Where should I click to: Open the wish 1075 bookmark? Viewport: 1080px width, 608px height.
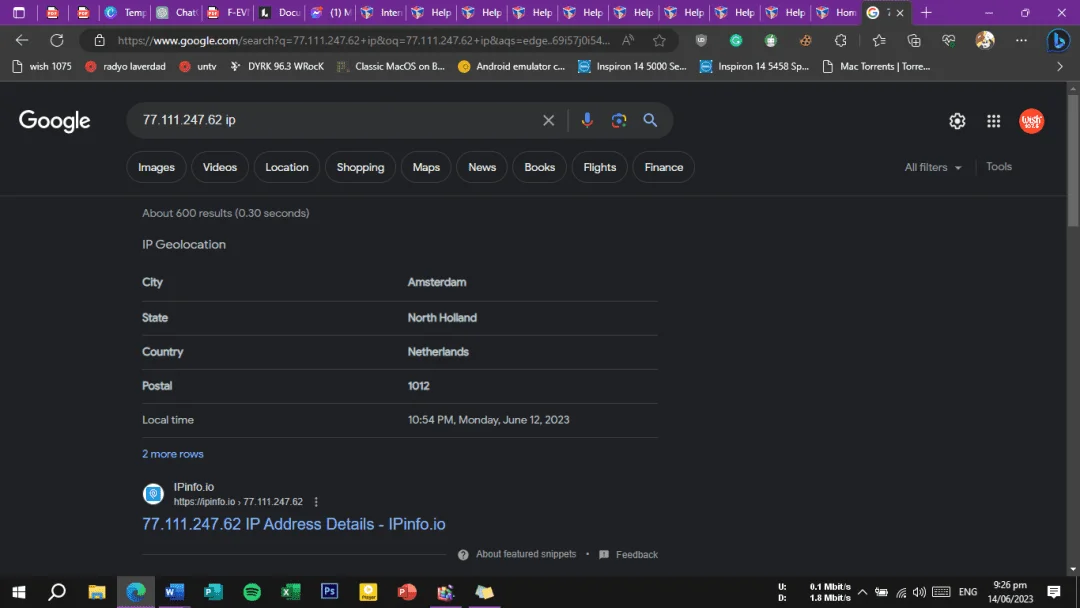coord(42,67)
